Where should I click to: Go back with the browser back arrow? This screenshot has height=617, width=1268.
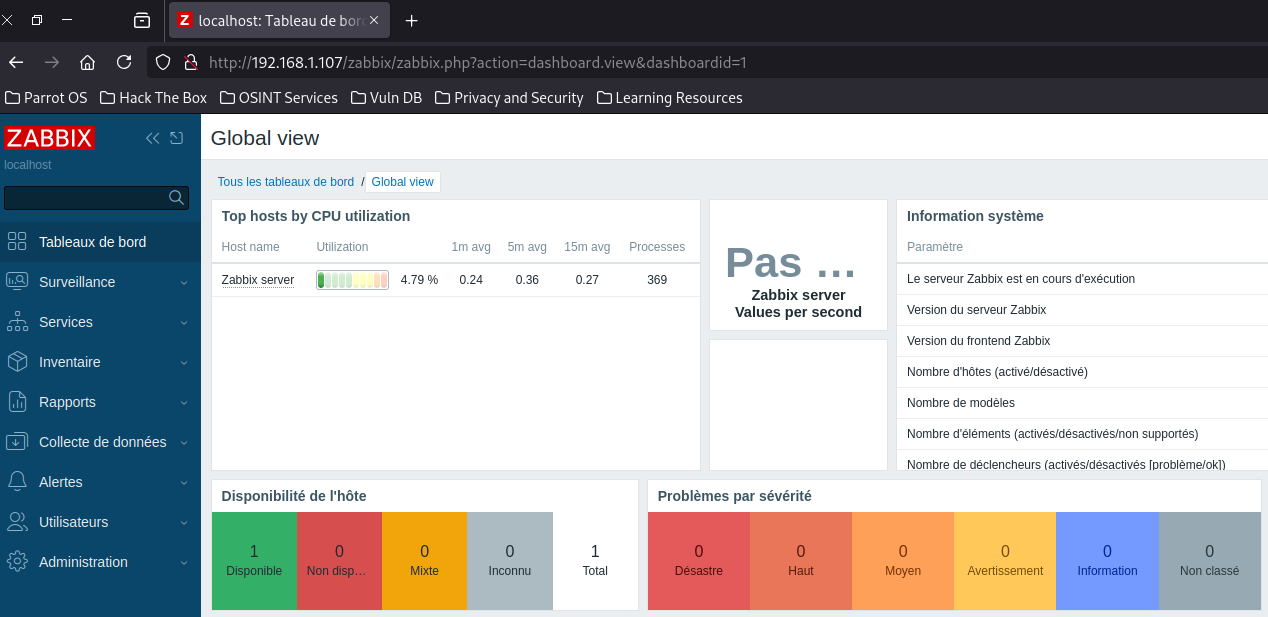pyautogui.click(x=16, y=62)
